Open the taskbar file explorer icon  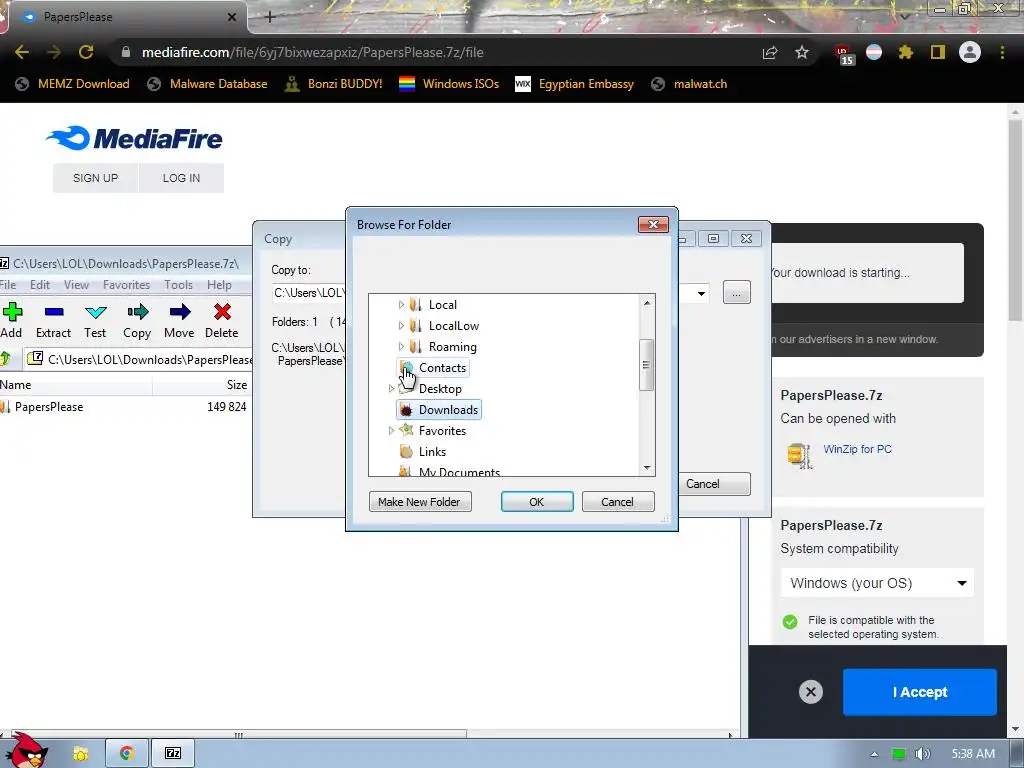(80, 754)
